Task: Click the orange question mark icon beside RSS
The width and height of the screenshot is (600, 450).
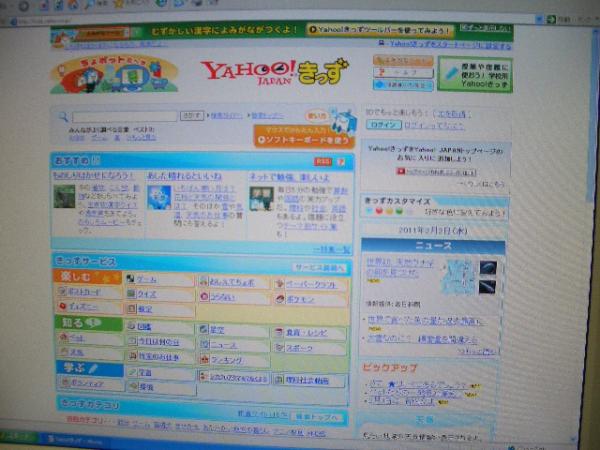Action: coord(340,162)
